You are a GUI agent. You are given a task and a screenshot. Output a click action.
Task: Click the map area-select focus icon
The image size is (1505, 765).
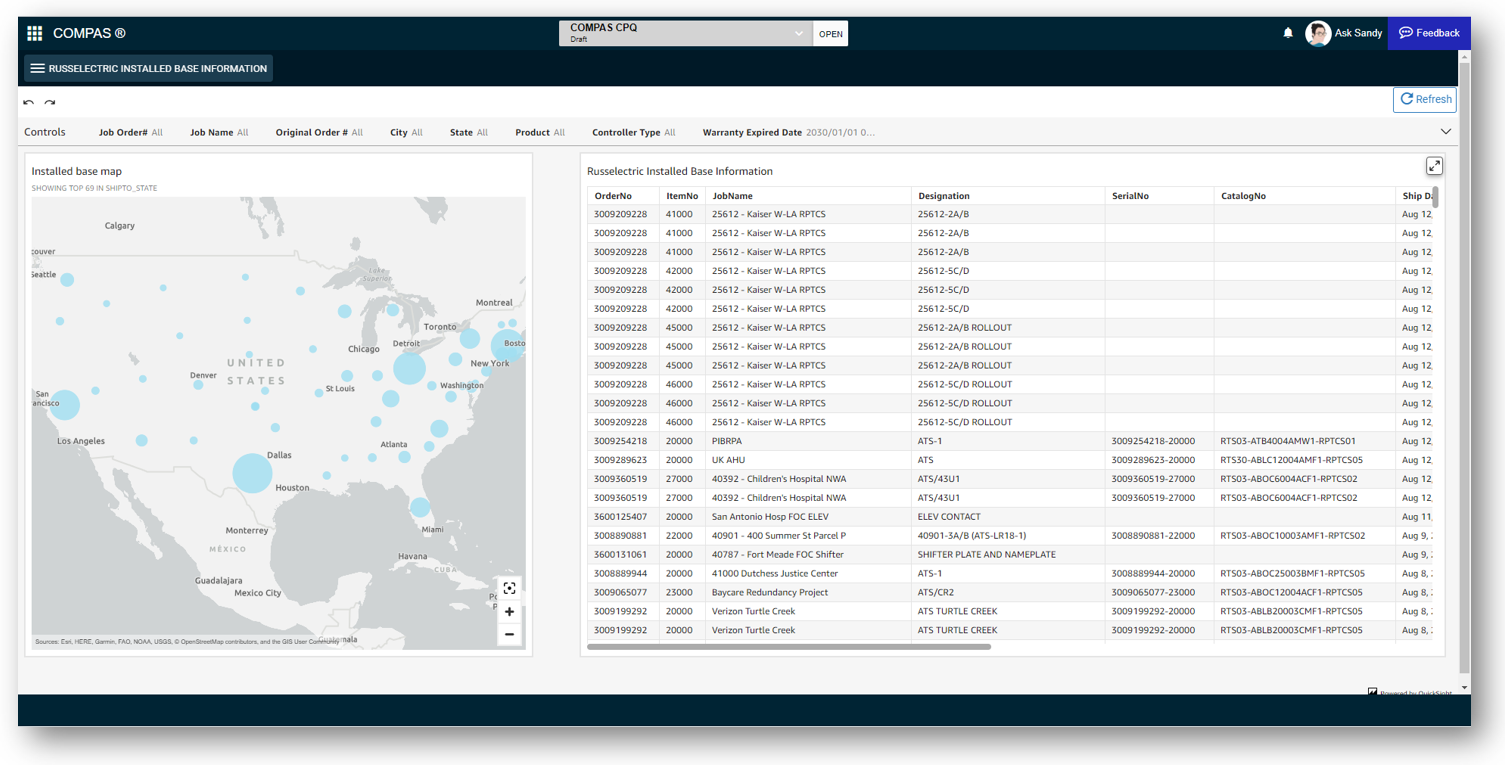coord(509,588)
